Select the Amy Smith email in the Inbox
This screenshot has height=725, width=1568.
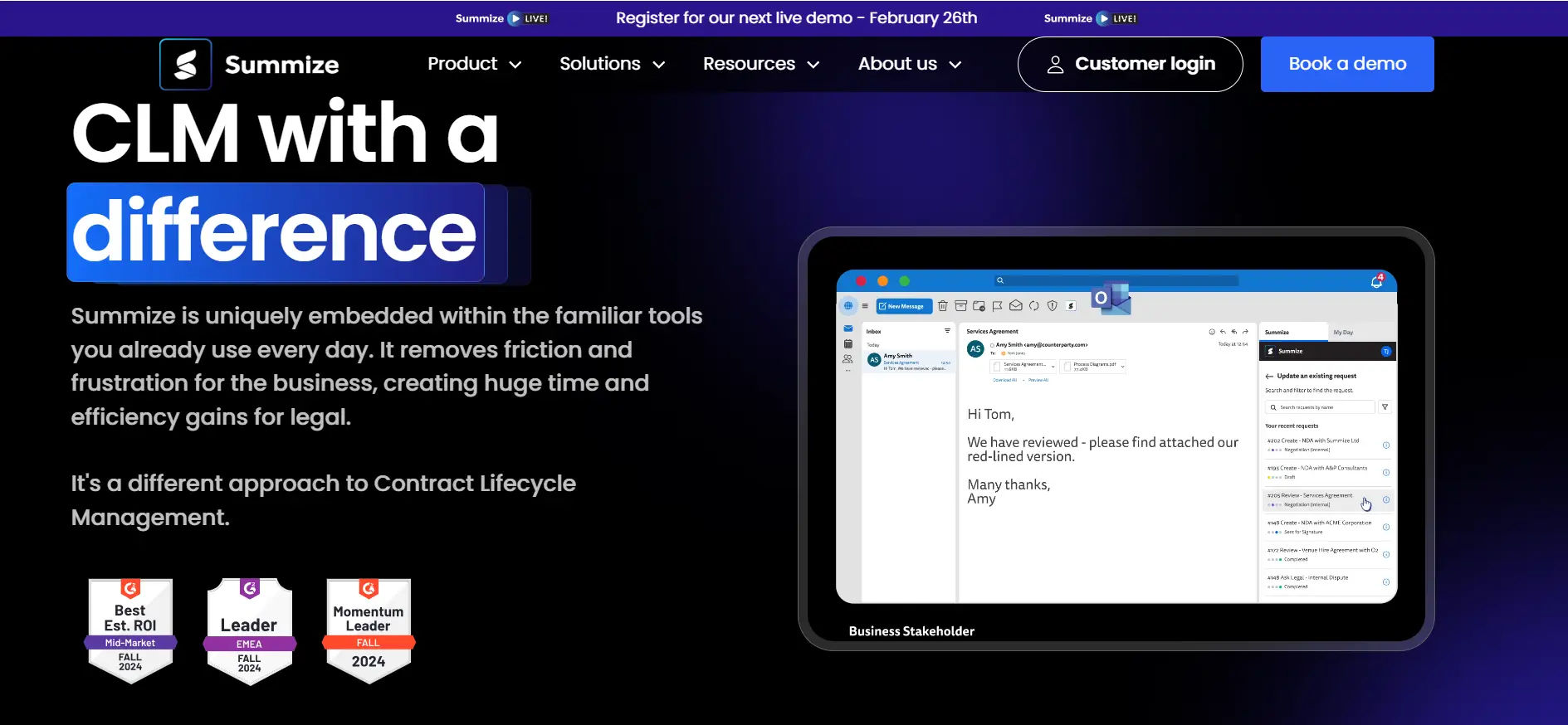[909, 362]
